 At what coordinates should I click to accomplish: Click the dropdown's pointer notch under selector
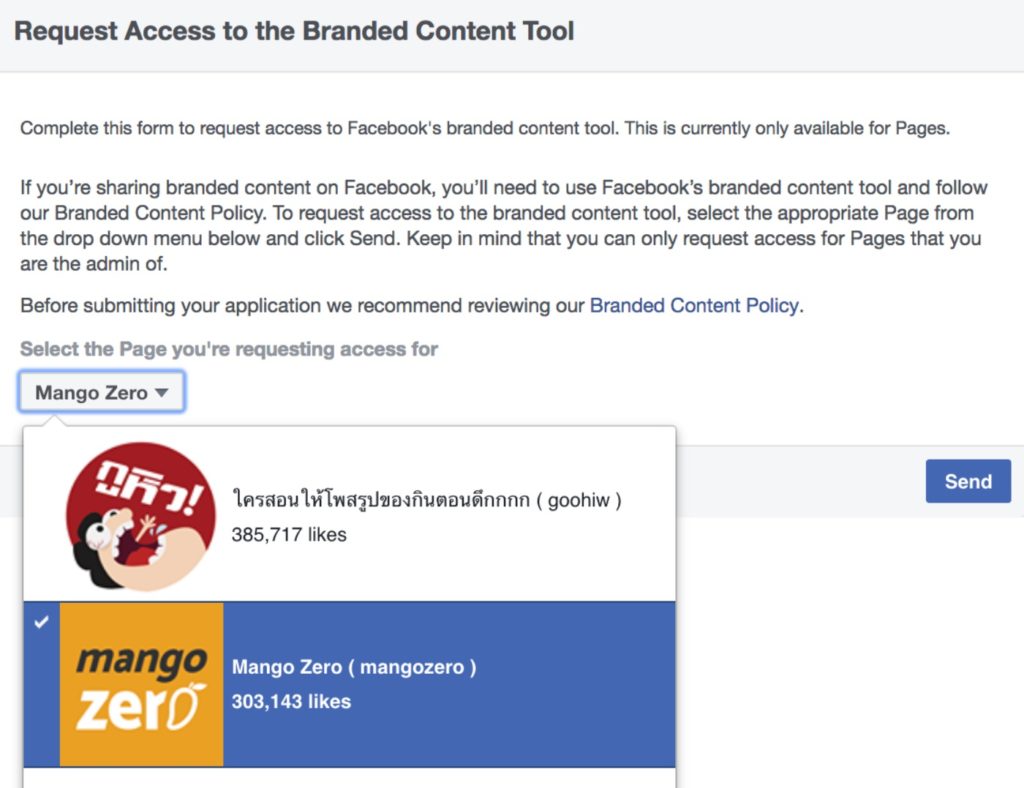pyautogui.click(x=57, y=421)
